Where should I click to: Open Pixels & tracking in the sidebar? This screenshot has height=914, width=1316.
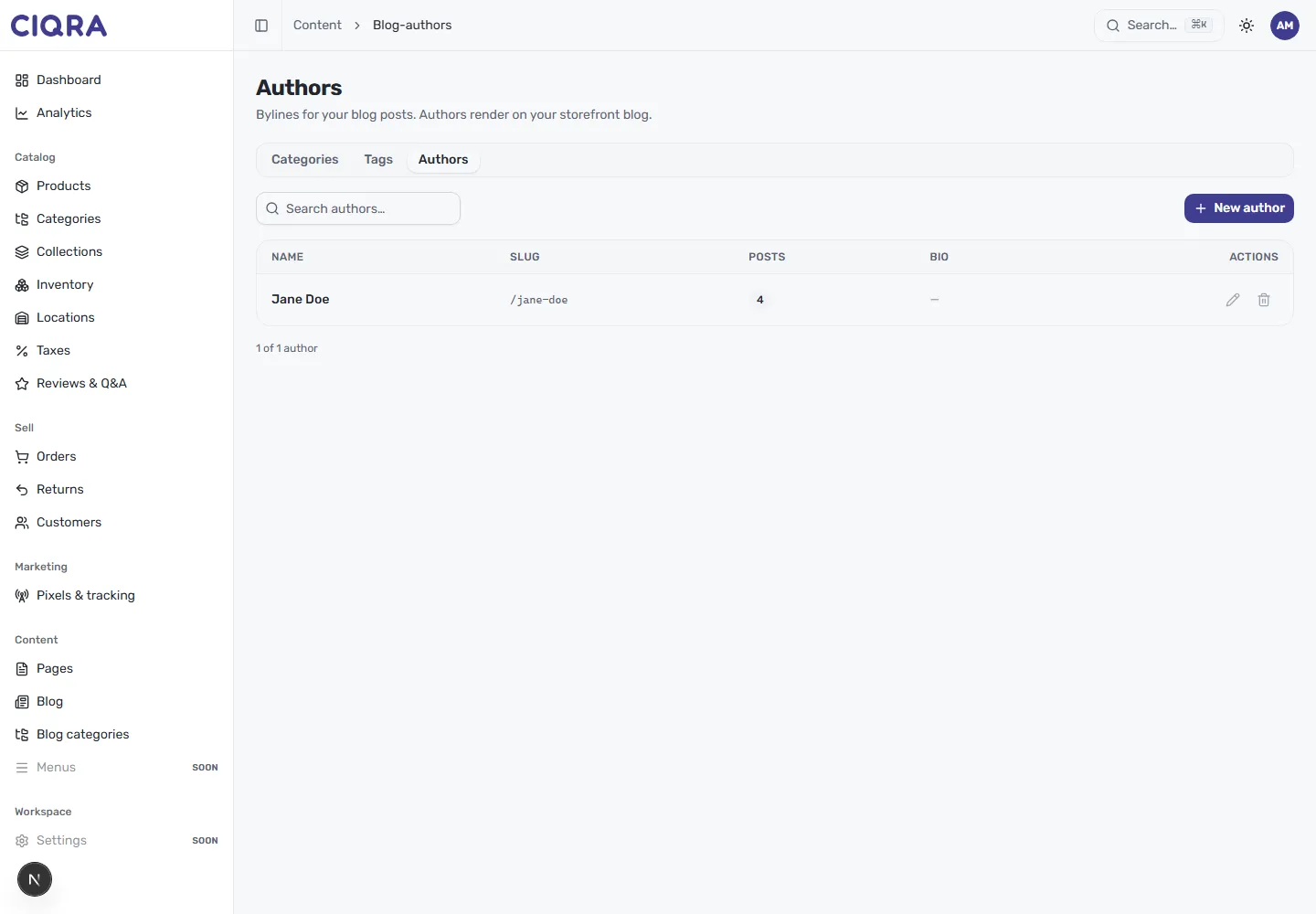117,596
